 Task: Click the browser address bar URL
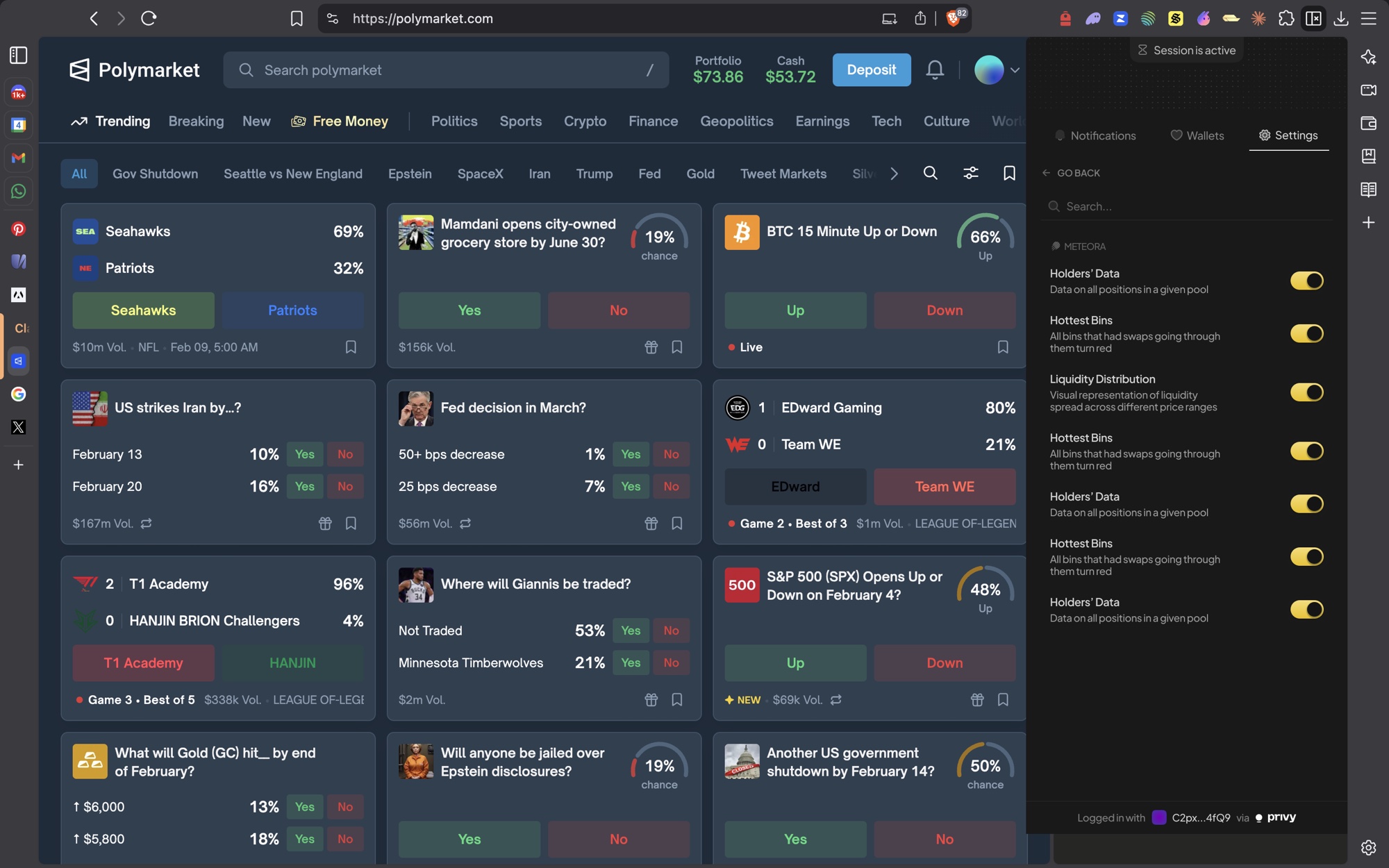tap(422, 19)
